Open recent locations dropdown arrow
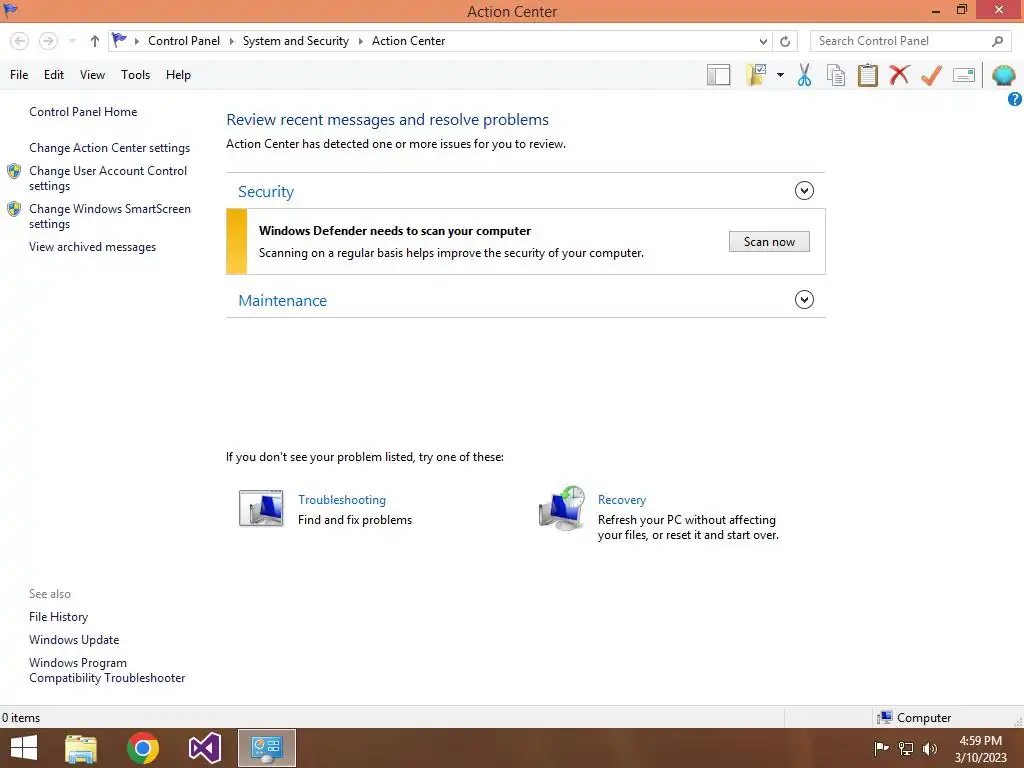This screenshot has height=768, width=1024. (x=72, y=41)
